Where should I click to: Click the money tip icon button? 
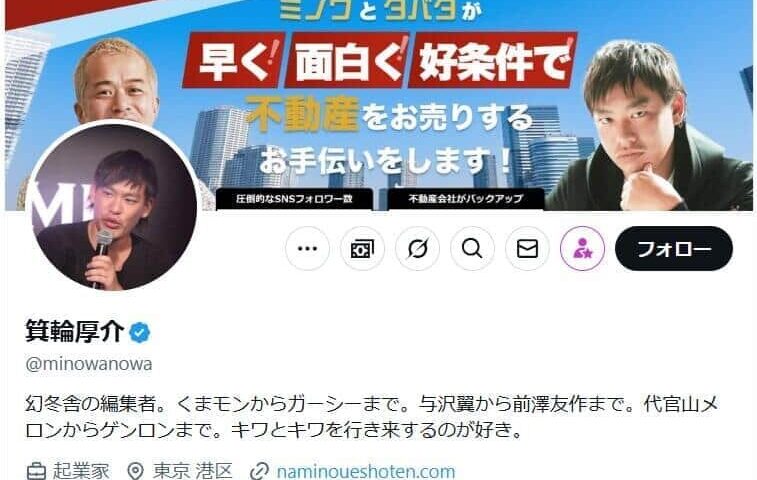pyautogui.click(x=363, y=248)
